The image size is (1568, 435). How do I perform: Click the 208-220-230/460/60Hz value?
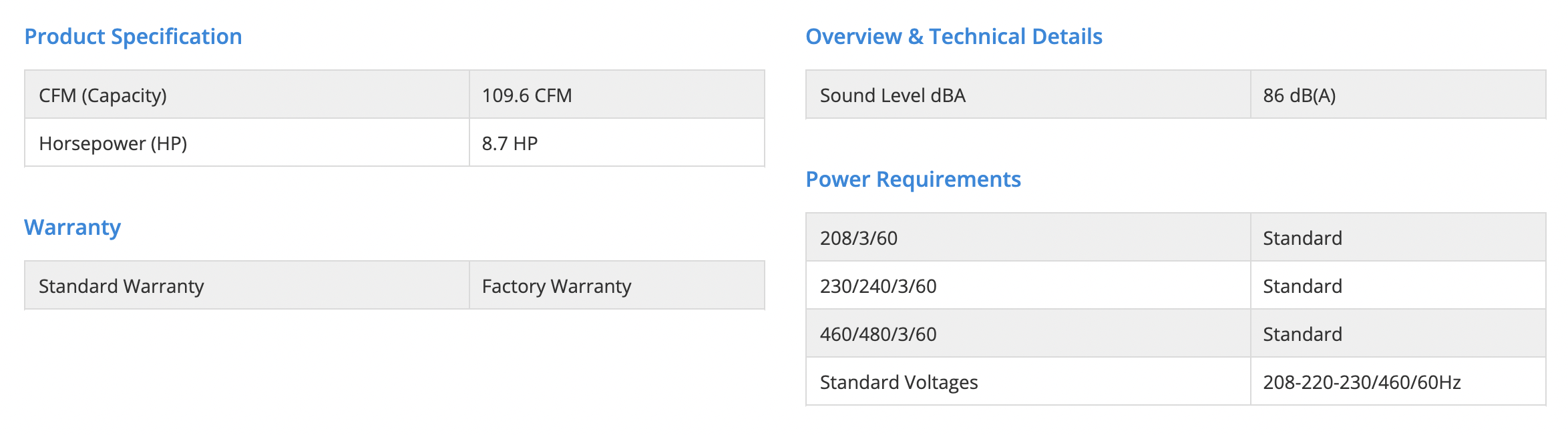[x=1362, y=382]
